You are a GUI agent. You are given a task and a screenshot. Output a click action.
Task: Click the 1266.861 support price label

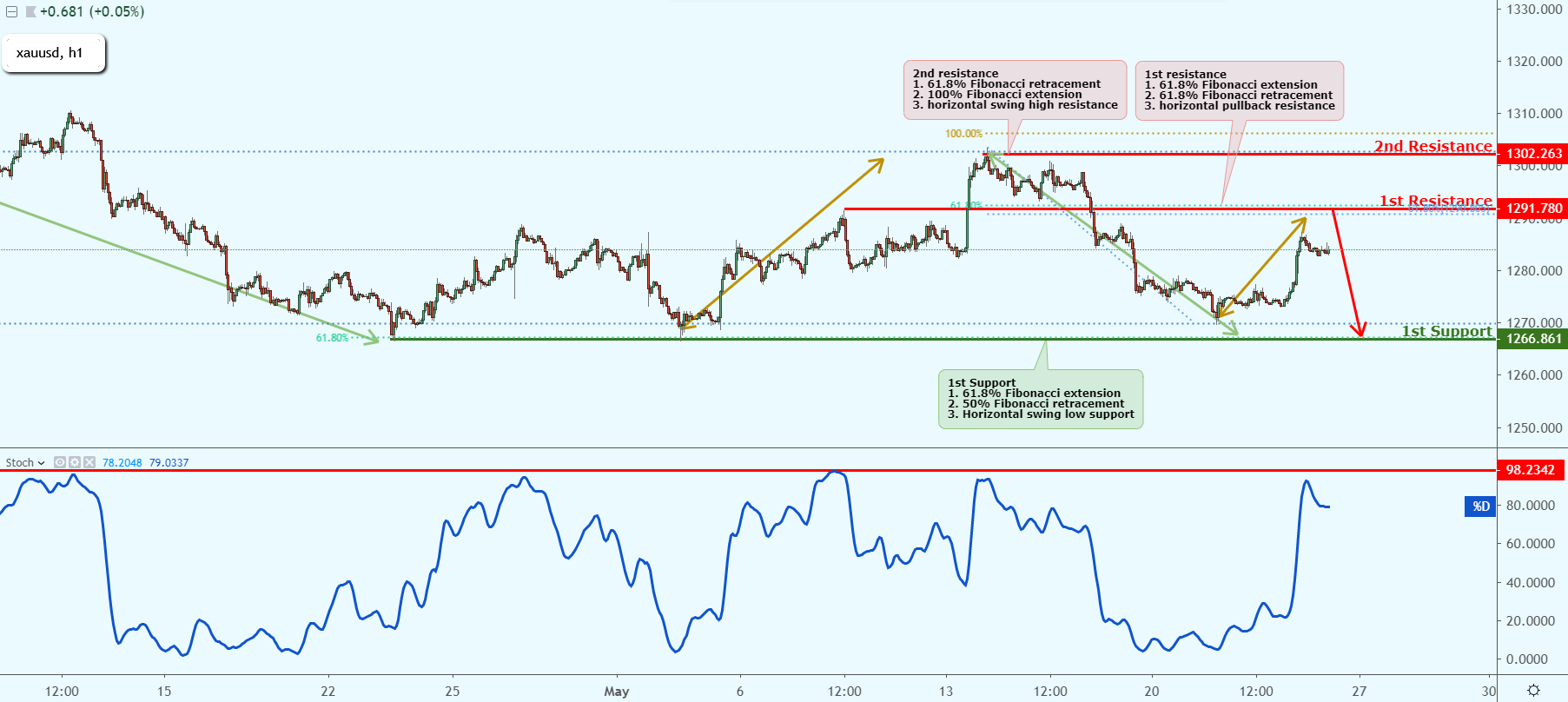(1533, 339)
